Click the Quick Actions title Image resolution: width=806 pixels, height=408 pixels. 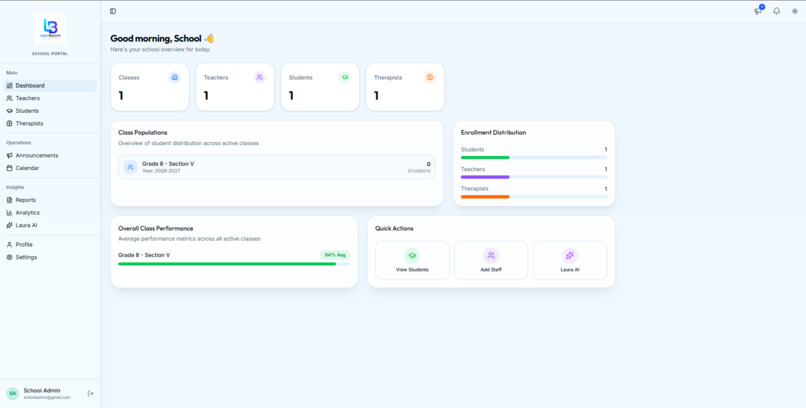394,228
